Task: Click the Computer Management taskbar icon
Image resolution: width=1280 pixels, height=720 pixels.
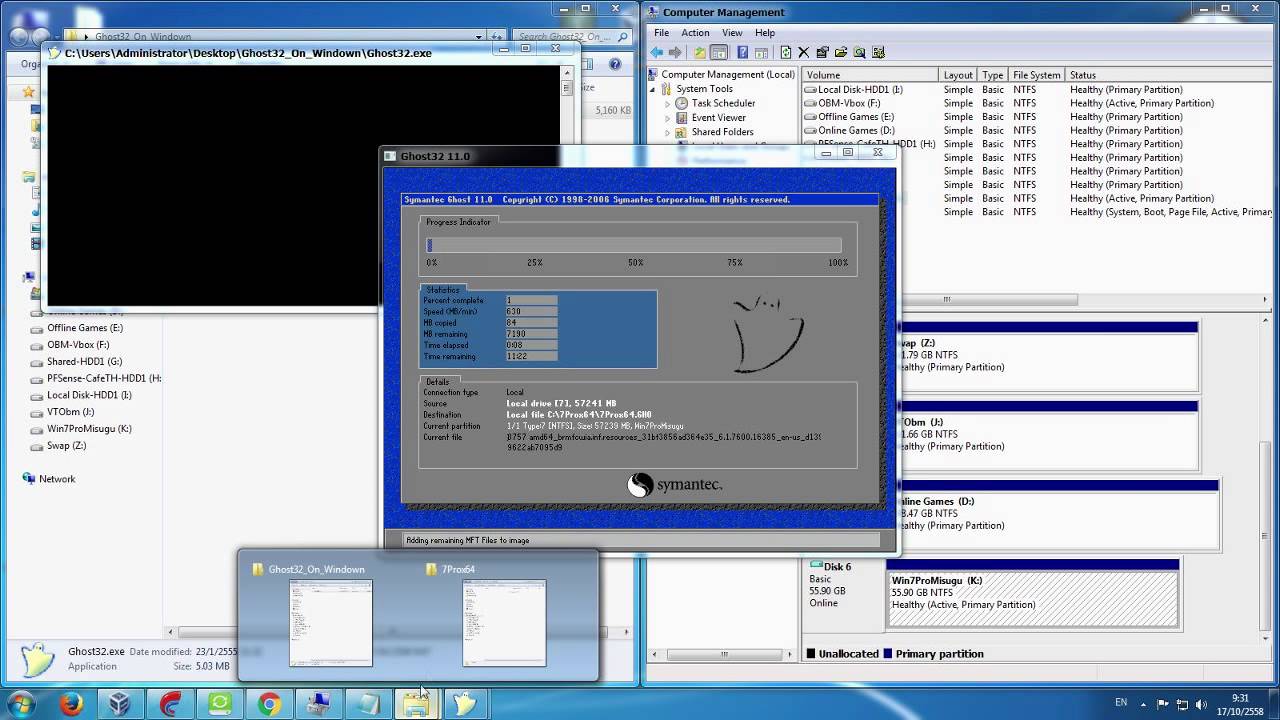Action: [x=319, y=704]
